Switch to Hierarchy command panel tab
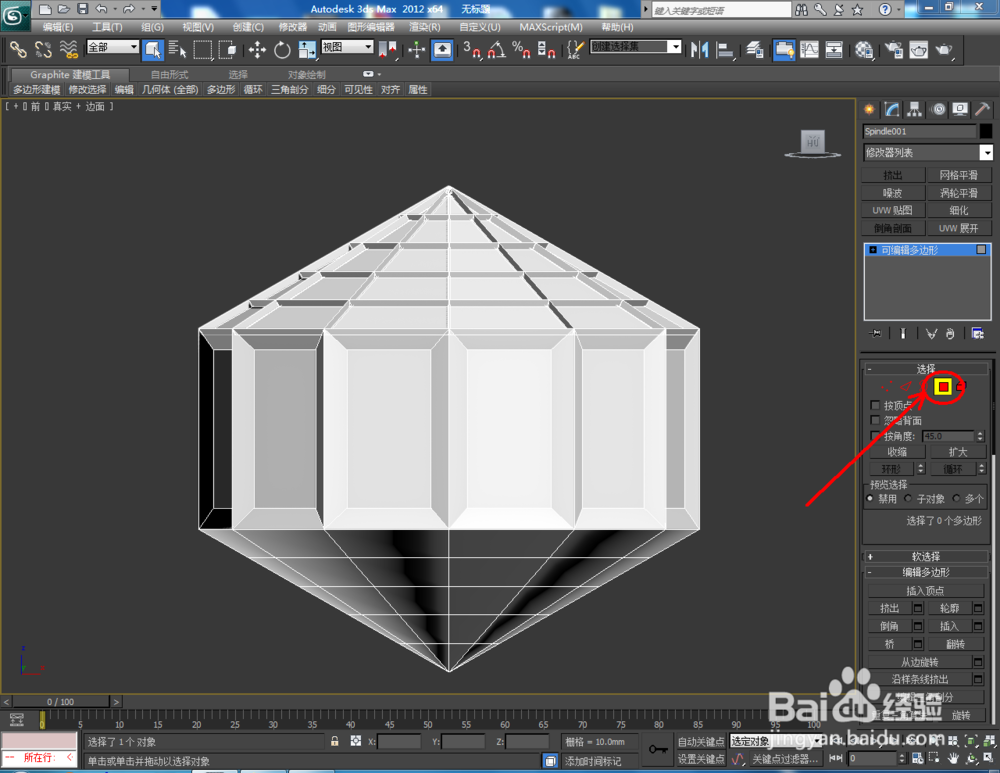 point(915,110)
